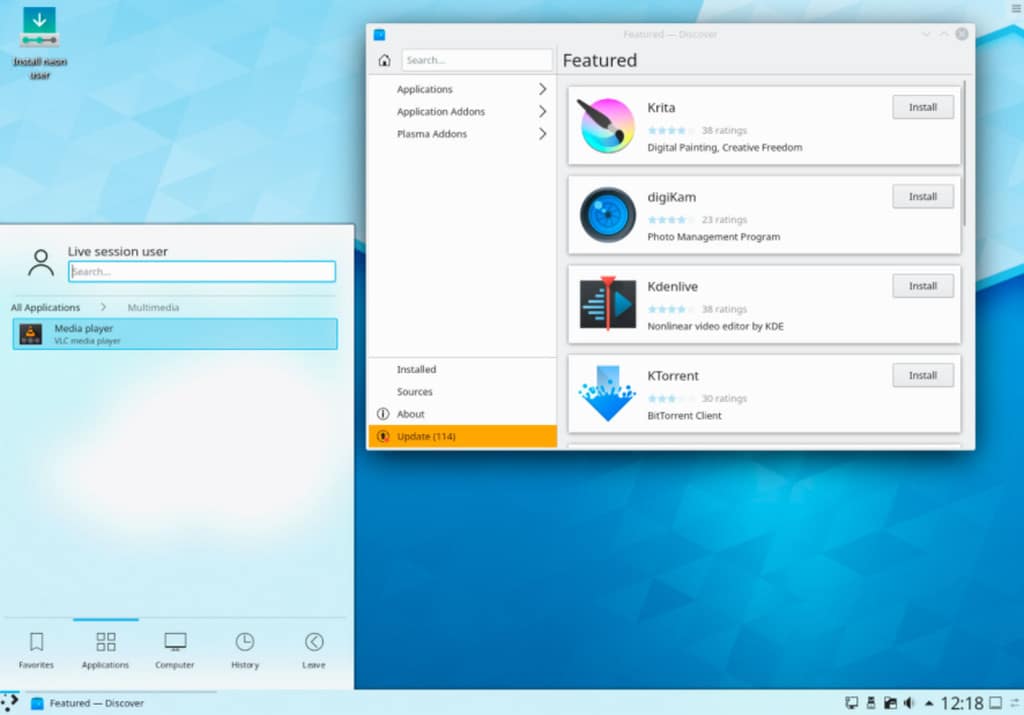Select the 'BitTorrent Client' description
Screen dimensions: 1024x715
(x=684, y=415)
